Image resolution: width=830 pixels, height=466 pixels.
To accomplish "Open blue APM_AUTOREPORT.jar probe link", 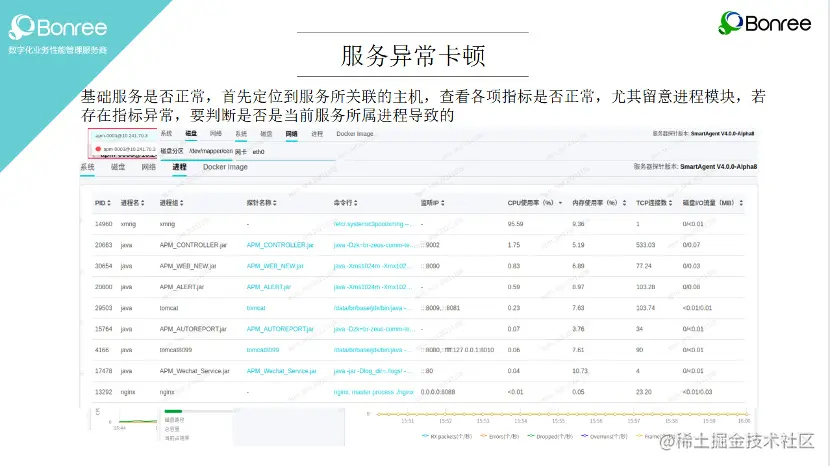I will coord(280,329).
